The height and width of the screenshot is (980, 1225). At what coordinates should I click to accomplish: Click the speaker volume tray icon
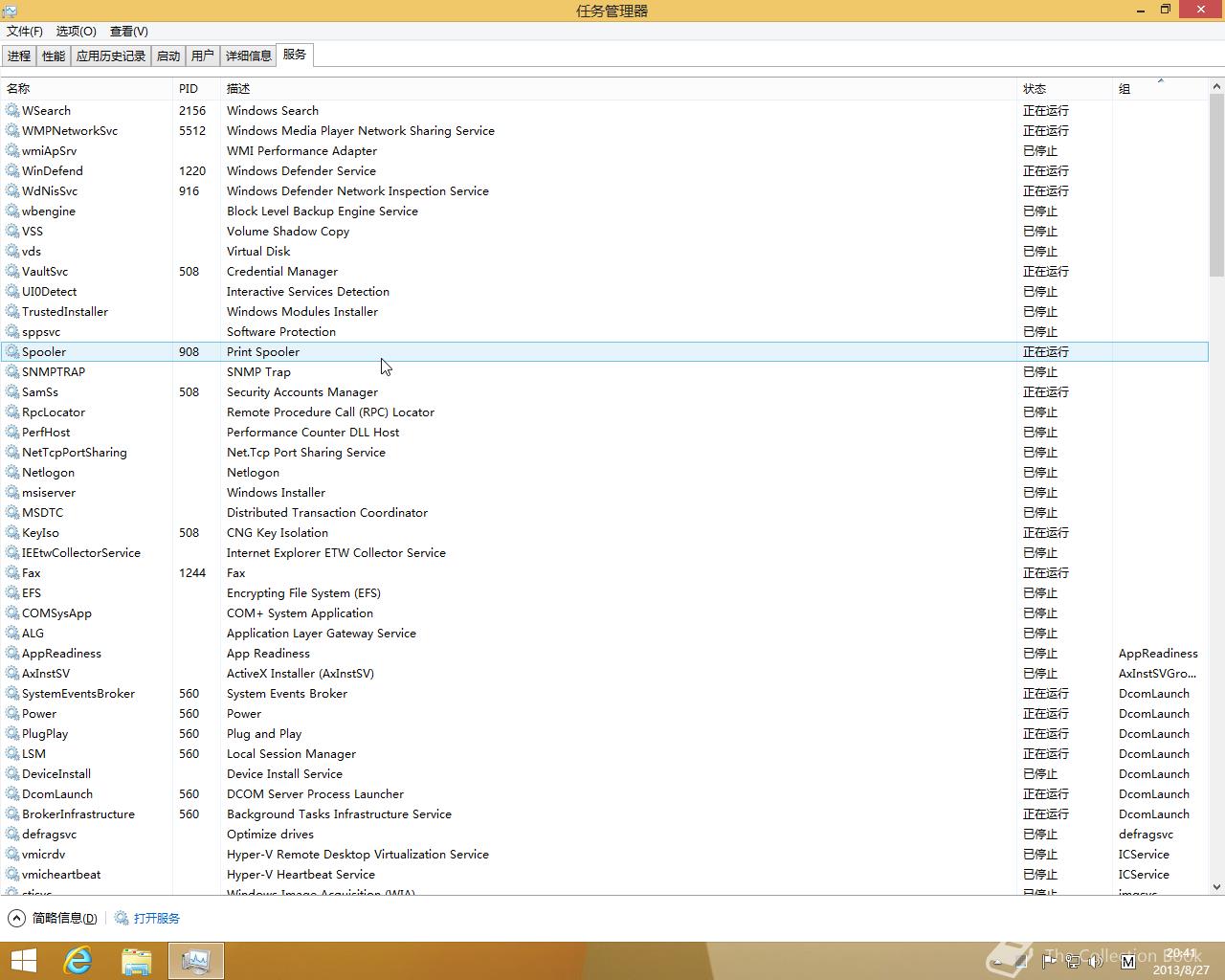(x=1097, y=961)
